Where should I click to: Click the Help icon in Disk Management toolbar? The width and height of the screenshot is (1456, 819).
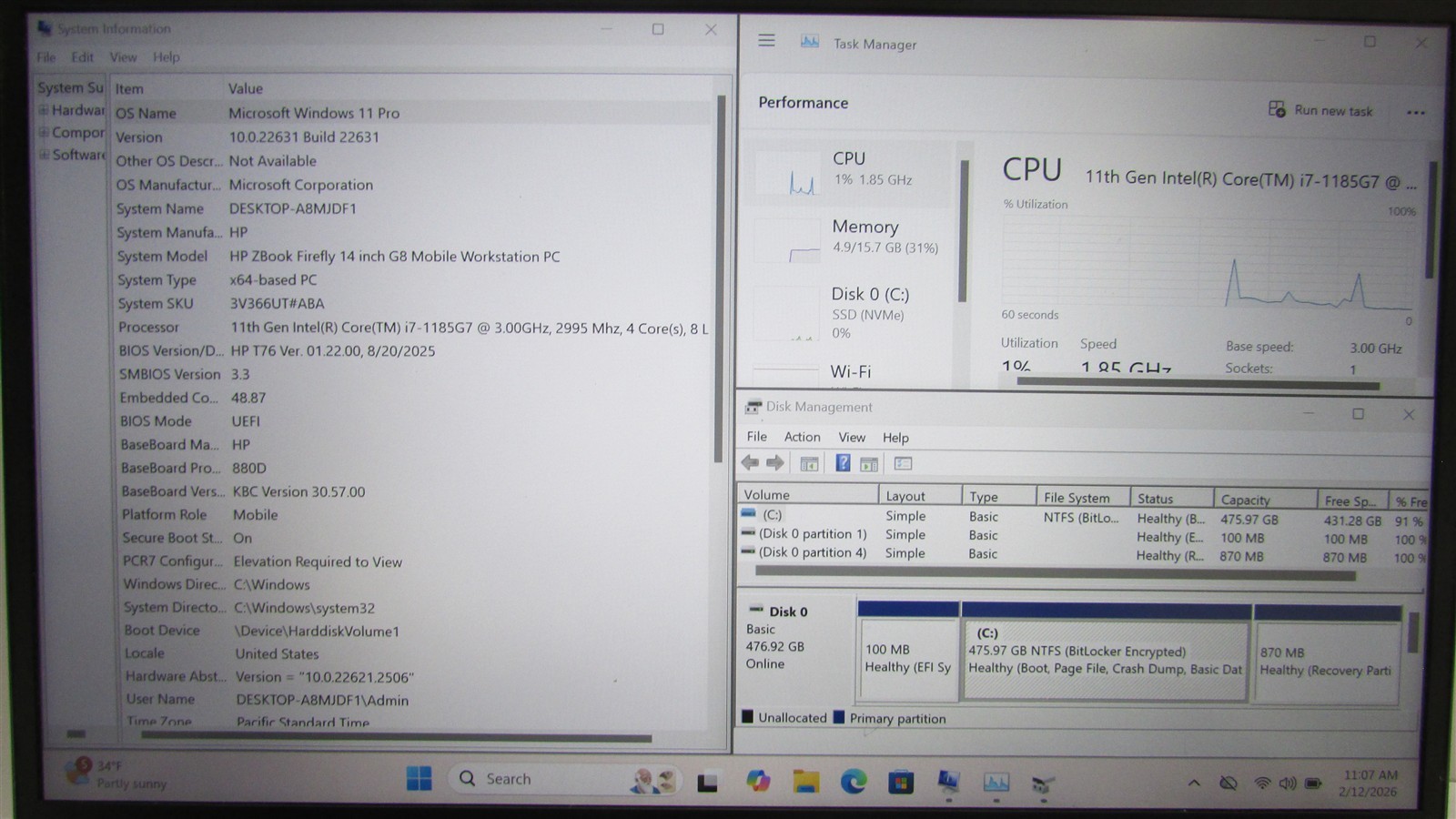coord(843,463)
